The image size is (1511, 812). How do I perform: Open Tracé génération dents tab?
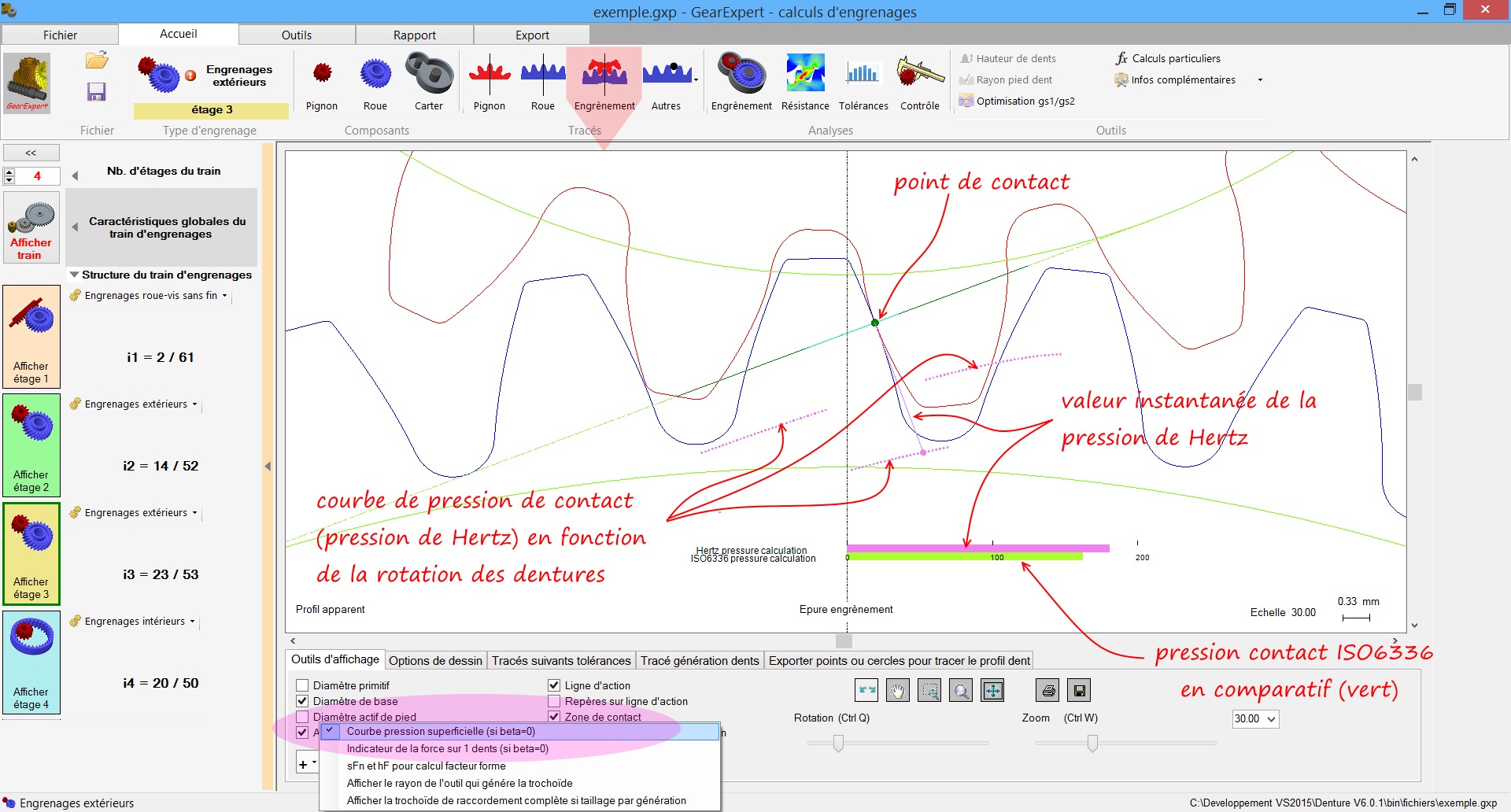pos(700,661)
